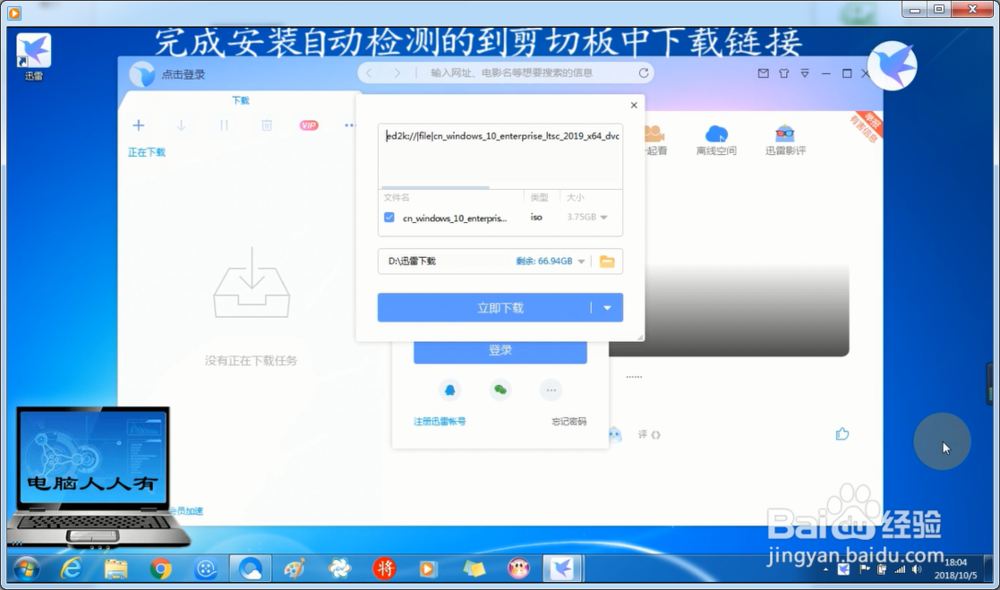The height and width of the screenshot is (590, 1000).
Task: Expand the 立即下载 button dropdown arrow
Action: (607, 308)
